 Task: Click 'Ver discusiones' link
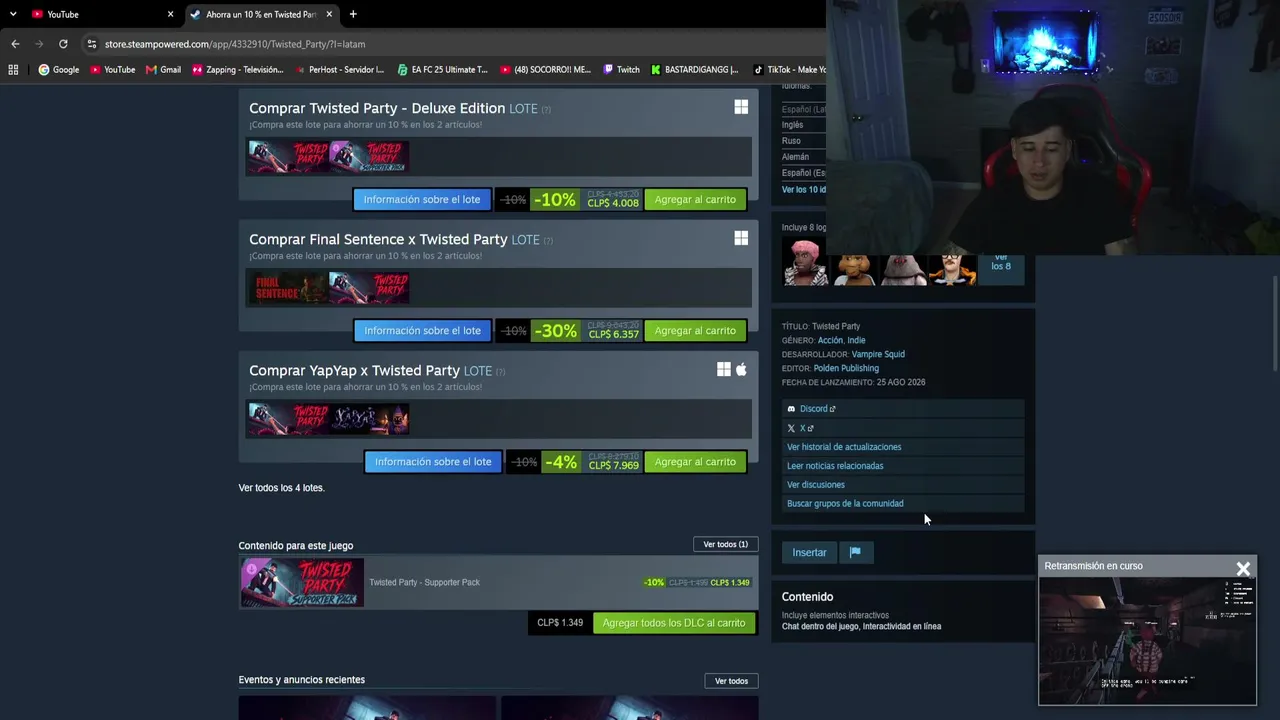[816, 485]
